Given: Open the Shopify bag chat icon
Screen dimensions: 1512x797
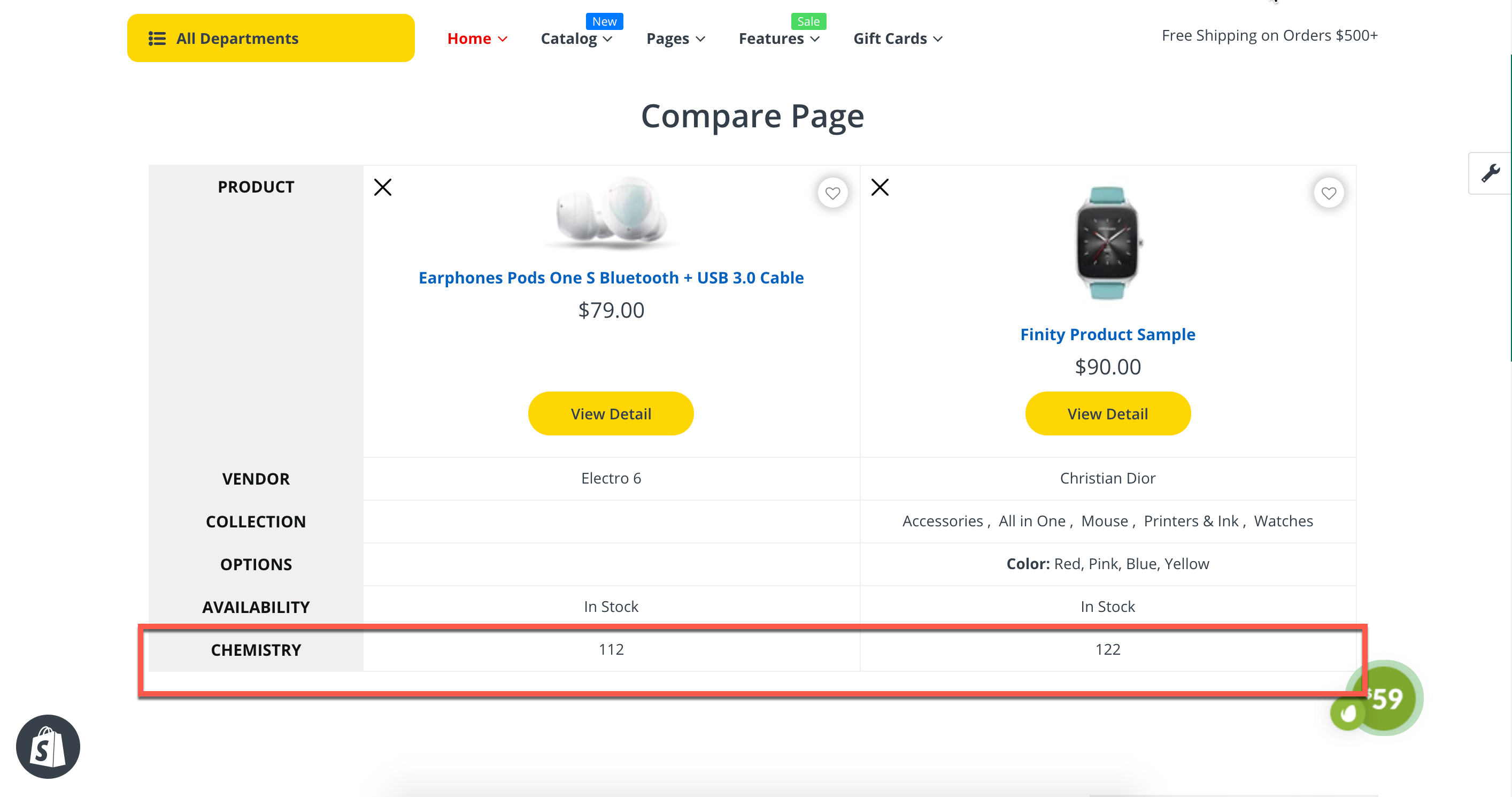Looking at the screenshot, I should (x=48, y=747).
